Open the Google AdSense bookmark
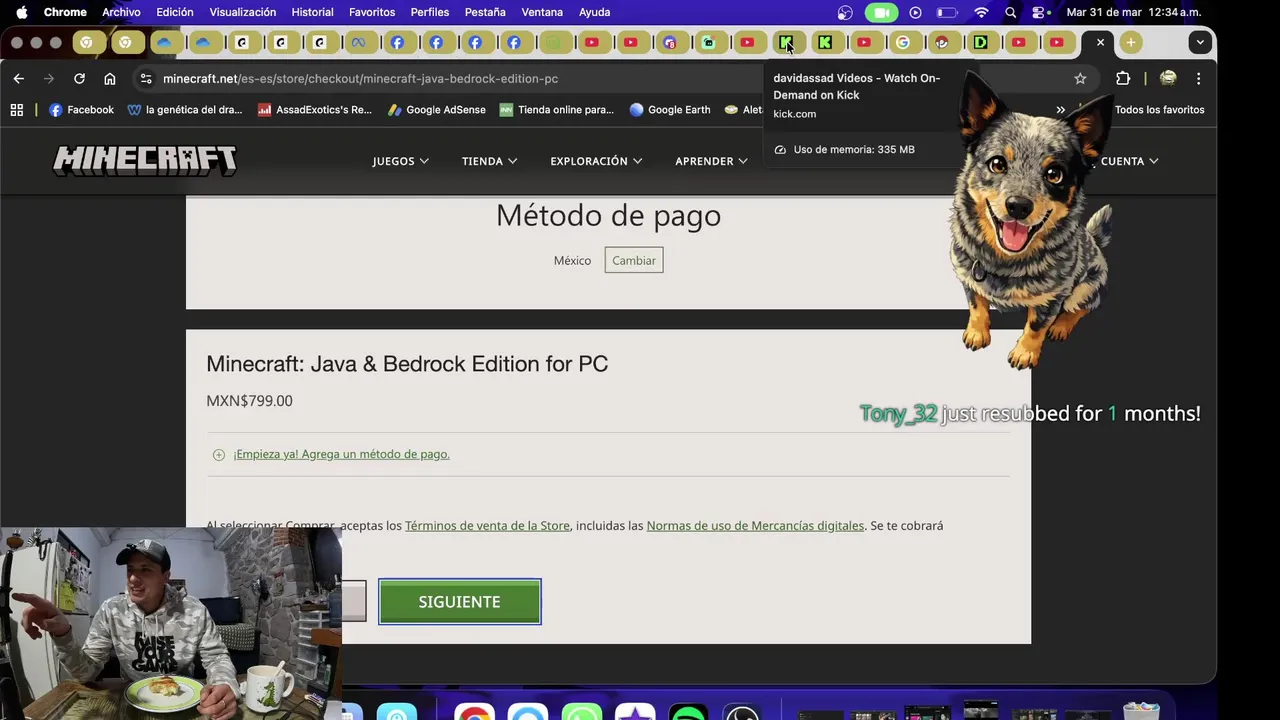This screenshot has width=1280, height=720. (x=436, y=110)
